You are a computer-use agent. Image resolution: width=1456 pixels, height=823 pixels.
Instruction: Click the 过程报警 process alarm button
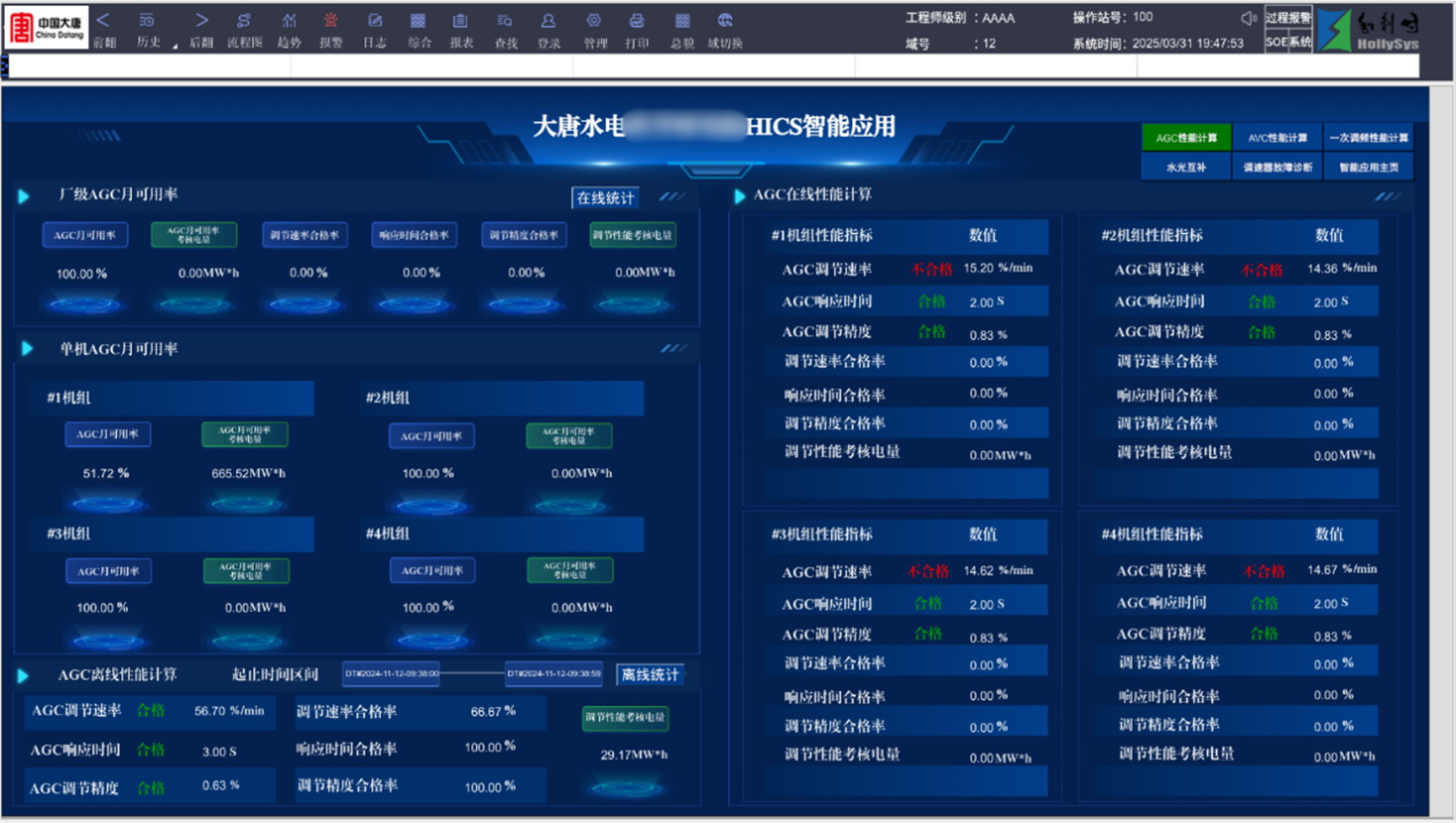tap(1288, 18)
